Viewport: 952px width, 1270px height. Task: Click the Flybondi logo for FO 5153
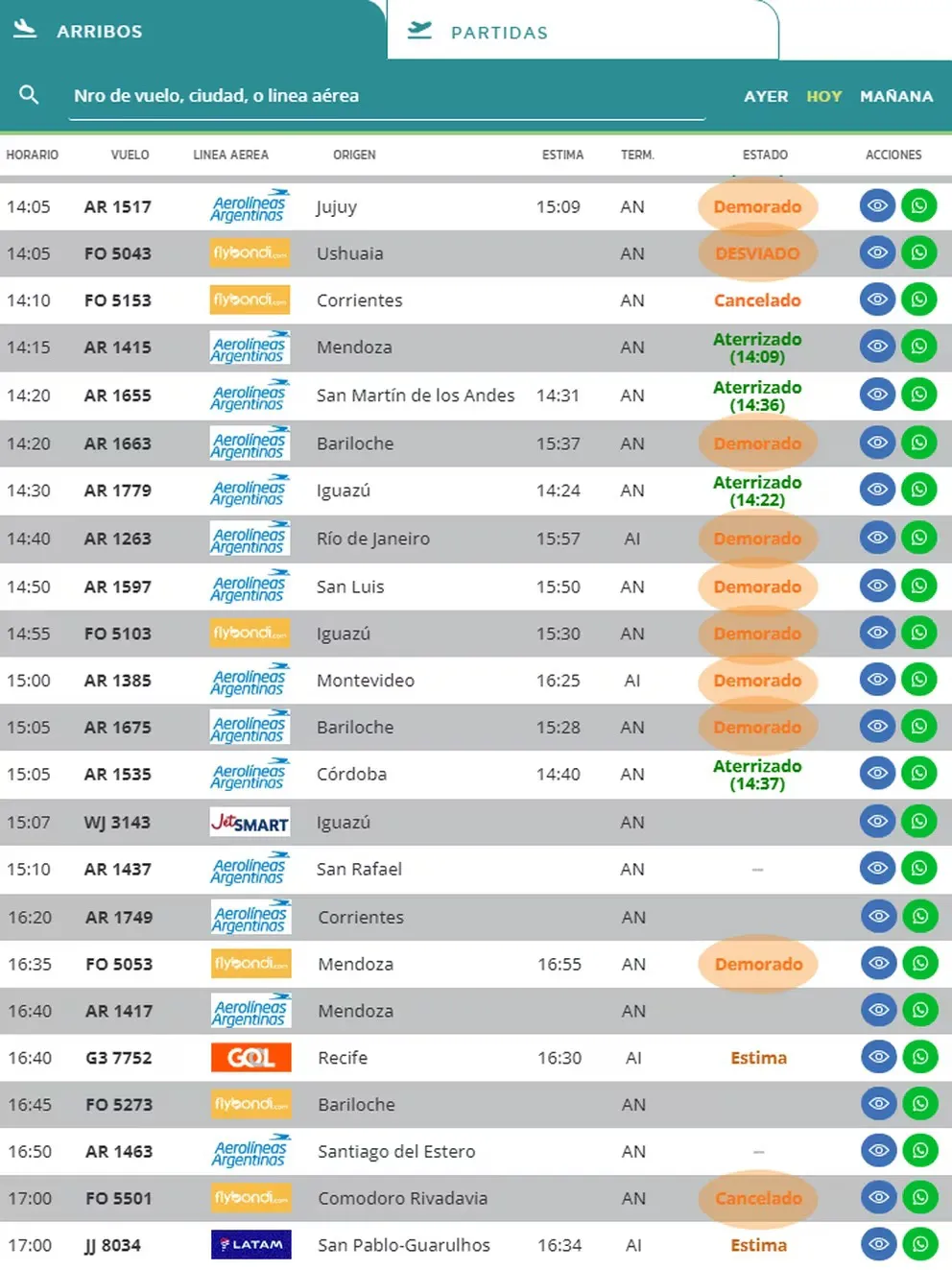tap(250, 300)
